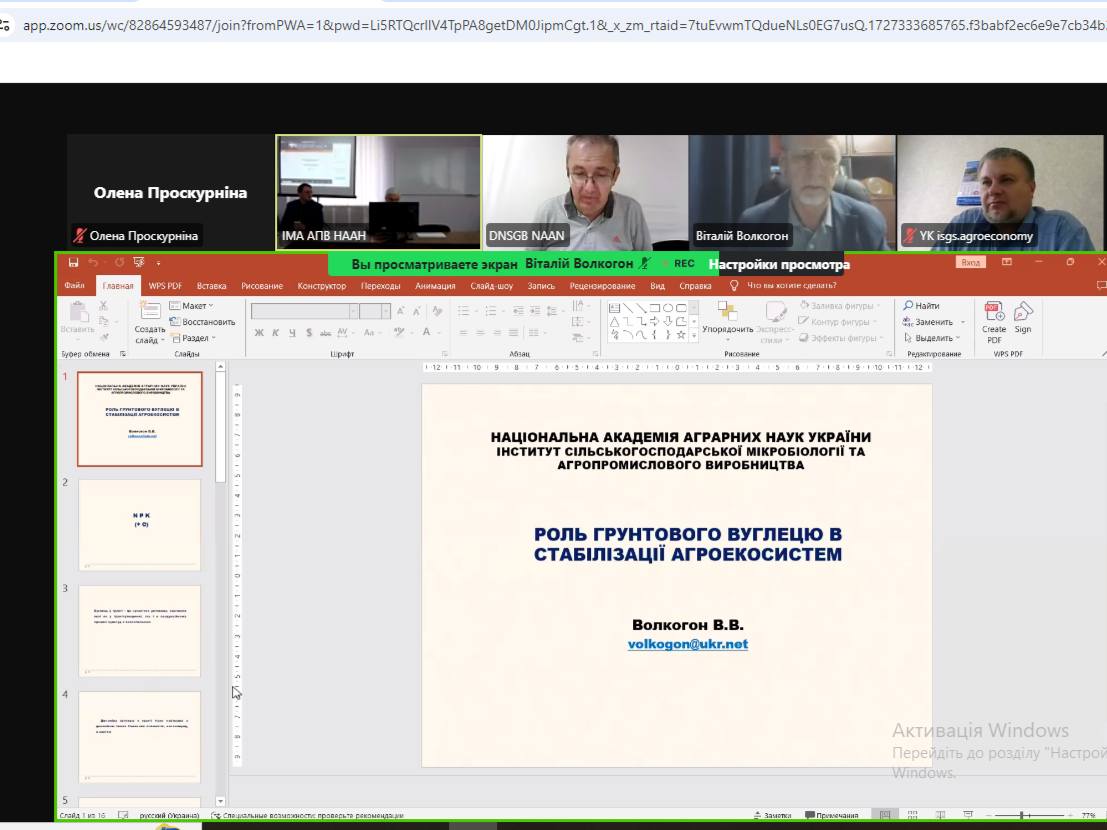Switch to the Рецензирование tab
This screenshot has width=1107, height=830.
pos(602,286)
